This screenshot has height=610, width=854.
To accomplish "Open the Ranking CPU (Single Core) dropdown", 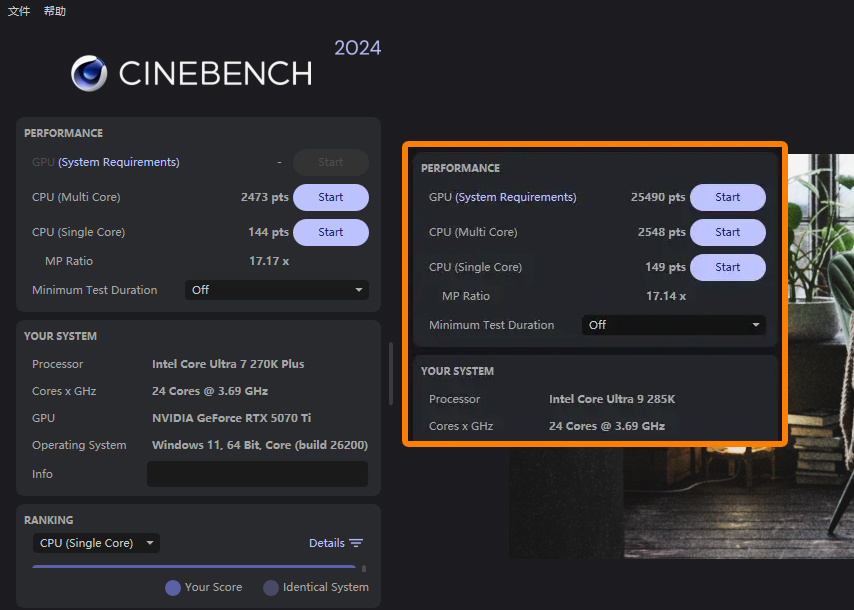I will 96,543.
